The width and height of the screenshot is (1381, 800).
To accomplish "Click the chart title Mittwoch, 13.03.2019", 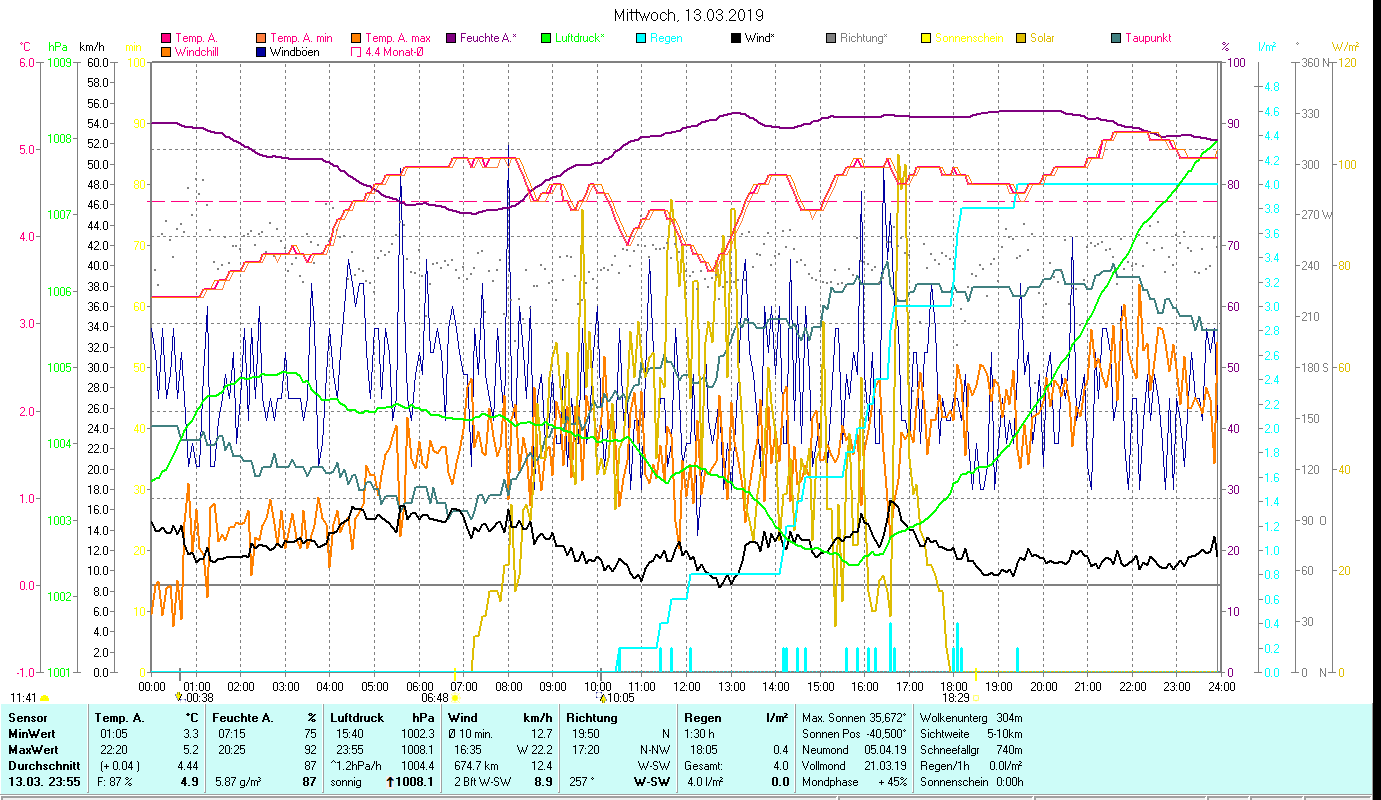I will (689, 15).
